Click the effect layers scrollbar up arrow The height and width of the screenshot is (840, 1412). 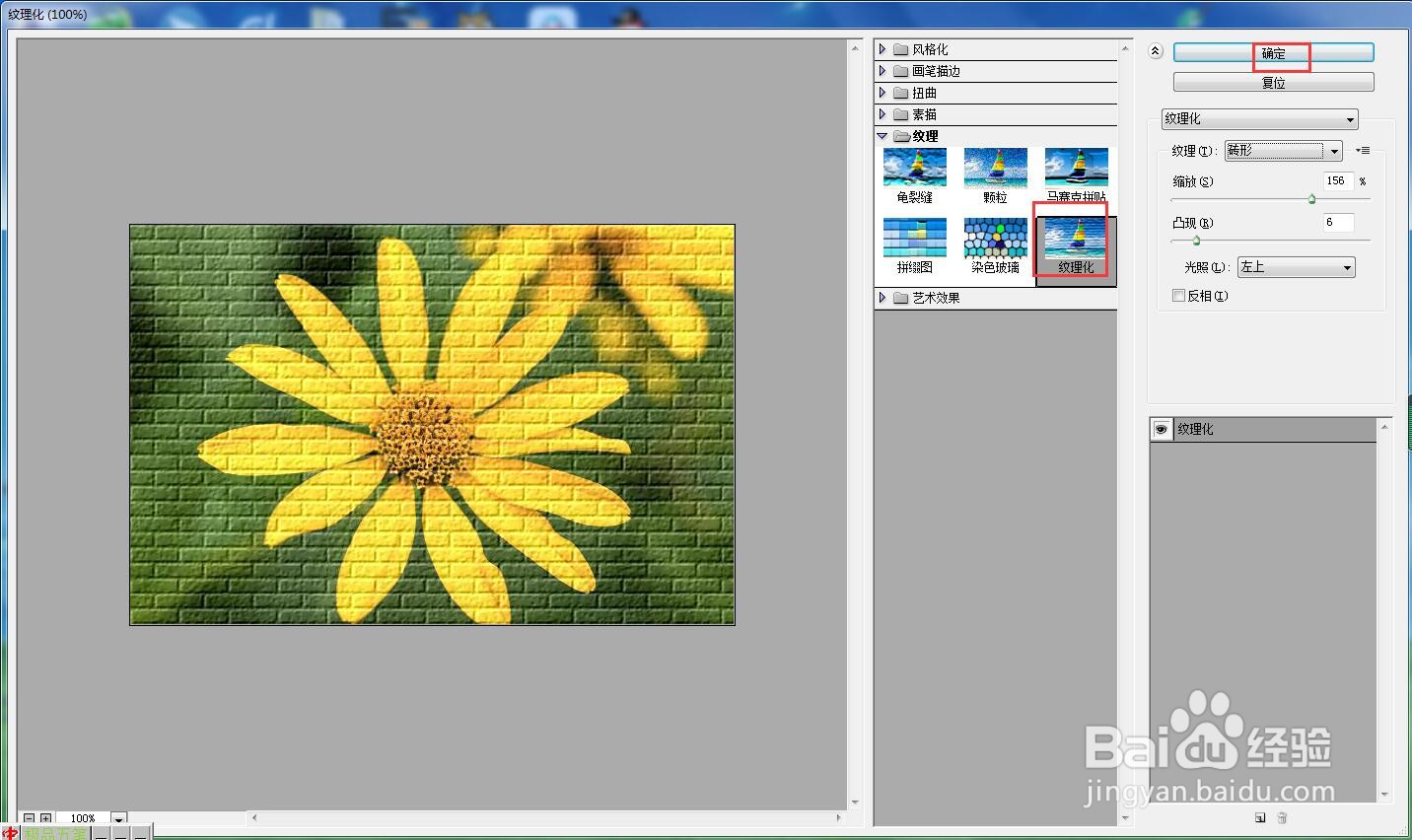click(1385, 426)
